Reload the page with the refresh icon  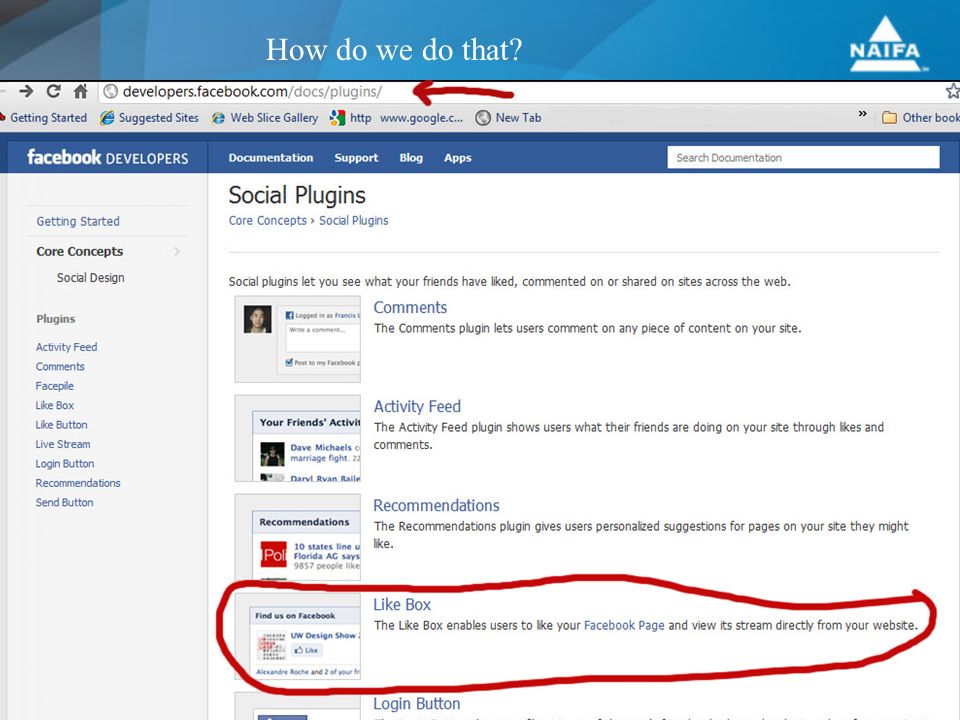pos(53,92)
